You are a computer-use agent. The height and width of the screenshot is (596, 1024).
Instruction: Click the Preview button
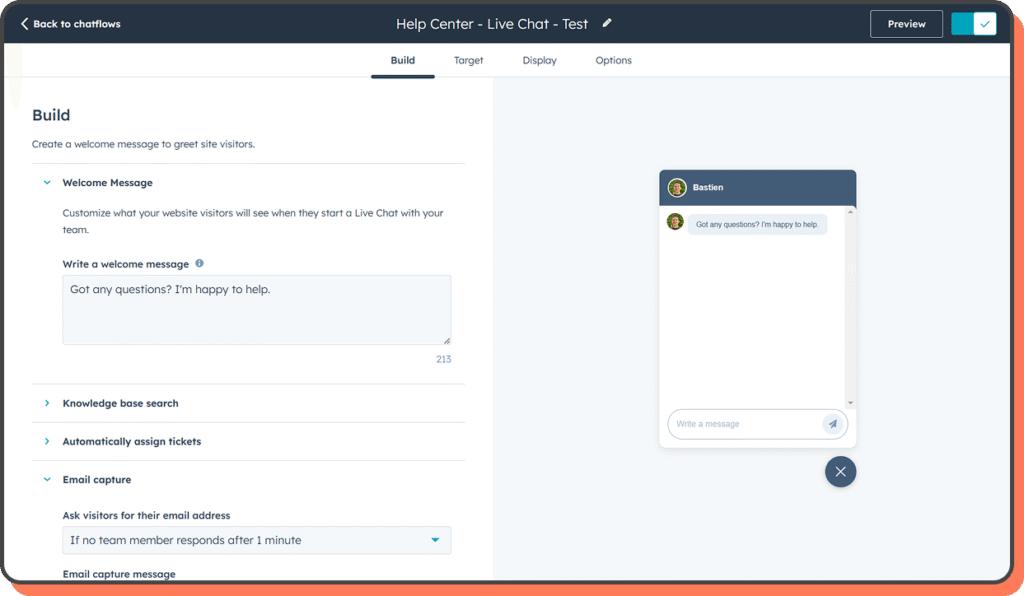pos(906,24)
